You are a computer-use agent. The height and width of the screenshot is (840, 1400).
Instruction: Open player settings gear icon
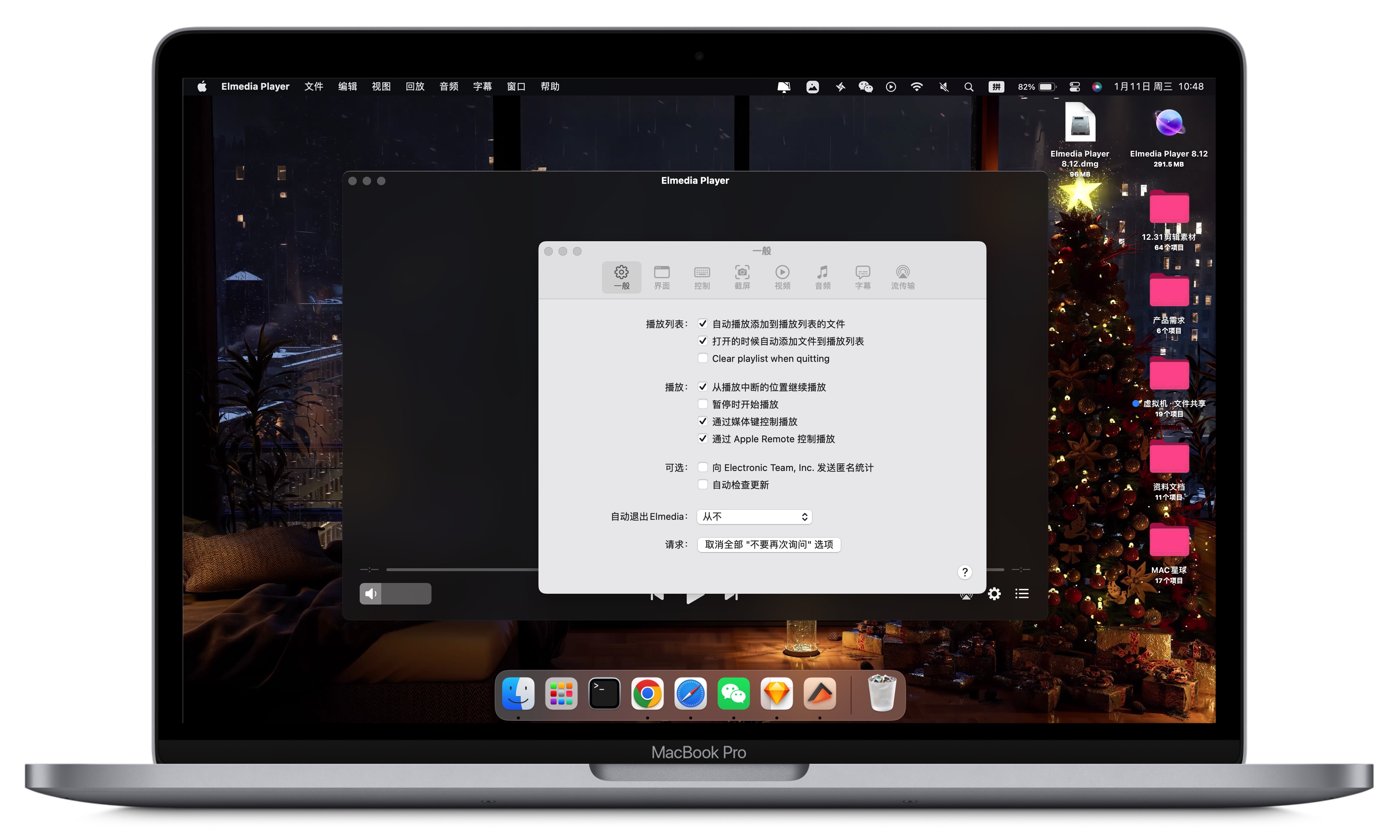pos(994,594)
